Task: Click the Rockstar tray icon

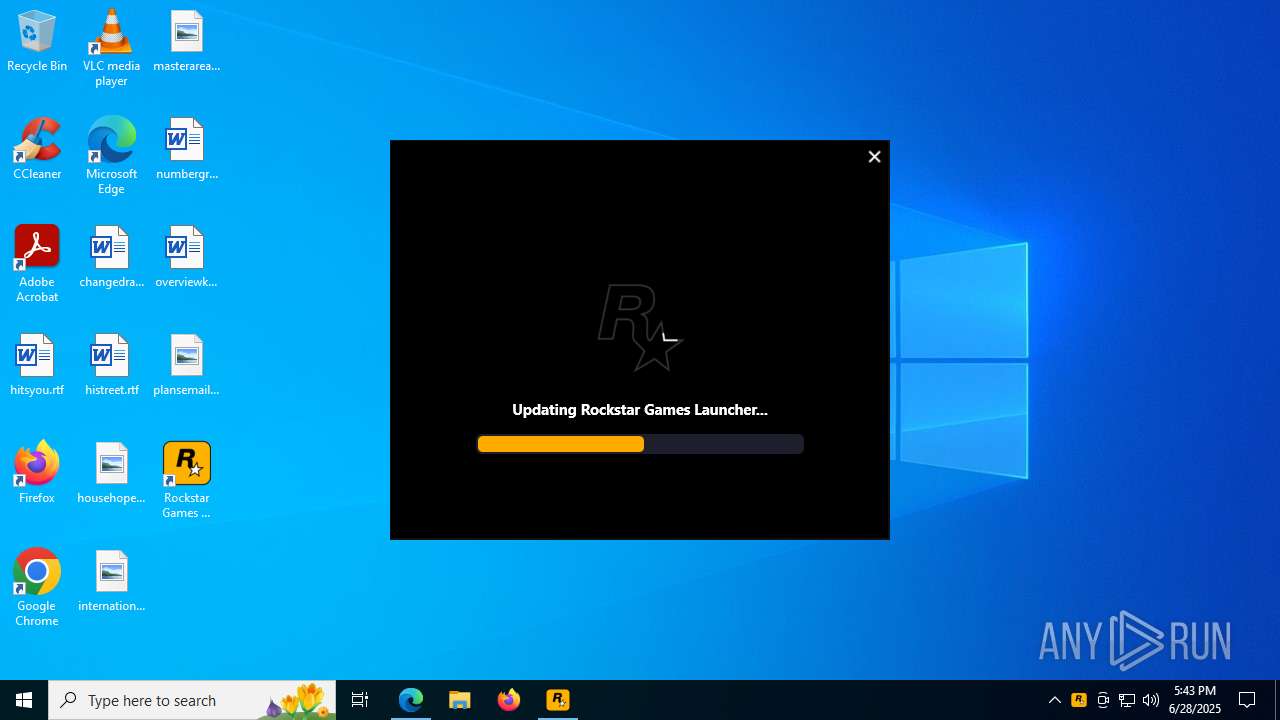Action: pyautogui.click(x=1079, y=700)
